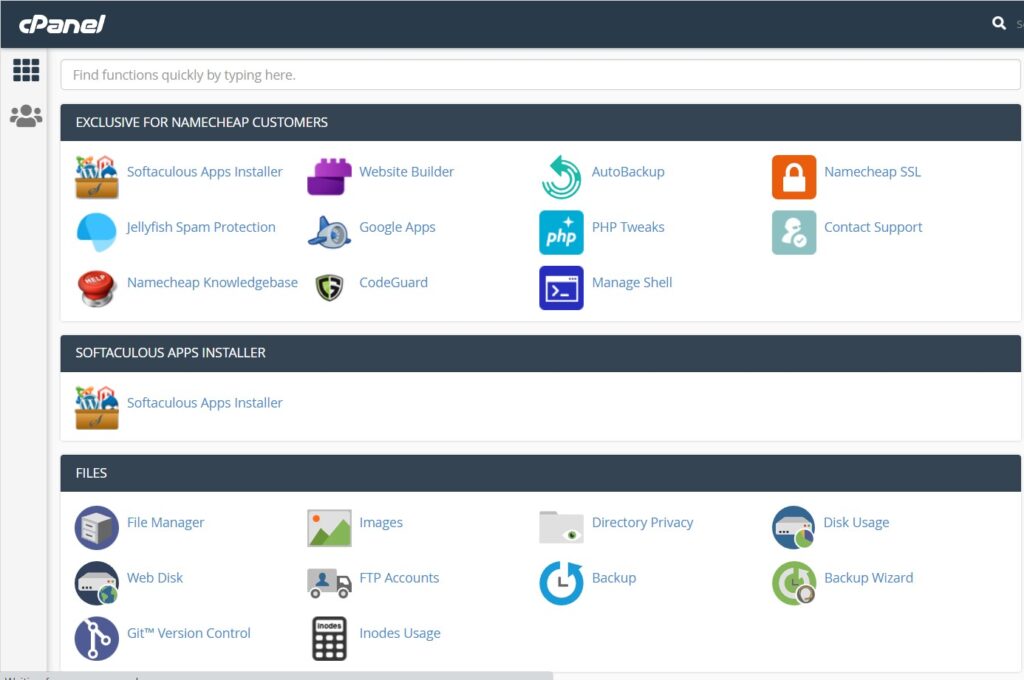Click the Softaculous Apps Installer icon under Namecheap Customers
This screenshot has height=680, width=1024.
pos(97,177)
